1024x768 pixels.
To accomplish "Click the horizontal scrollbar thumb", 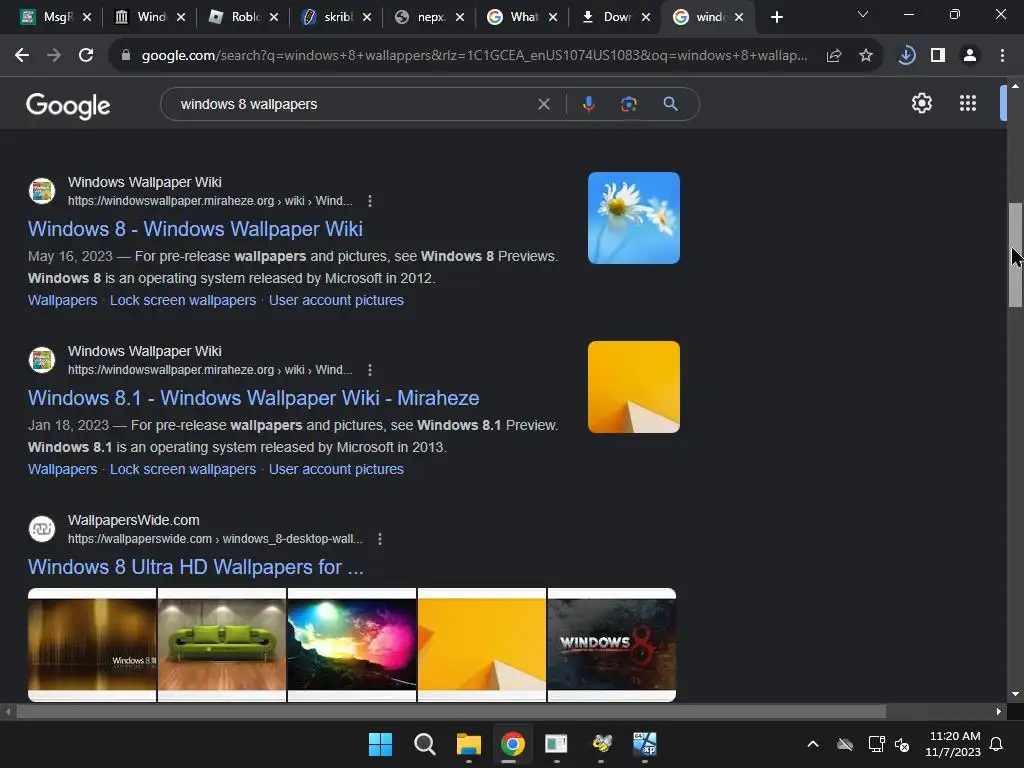I will pos(451,712).
